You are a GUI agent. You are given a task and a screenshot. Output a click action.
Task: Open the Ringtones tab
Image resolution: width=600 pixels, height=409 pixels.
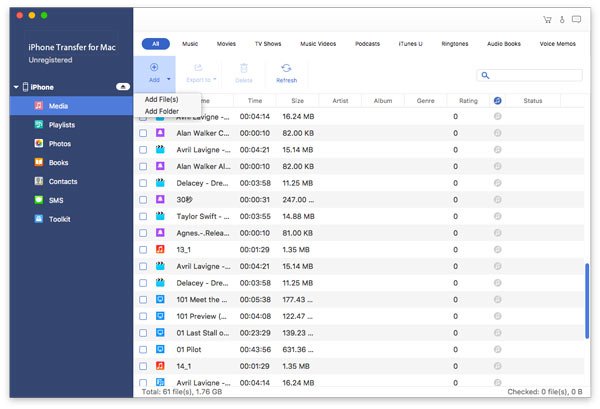point(455,44)
